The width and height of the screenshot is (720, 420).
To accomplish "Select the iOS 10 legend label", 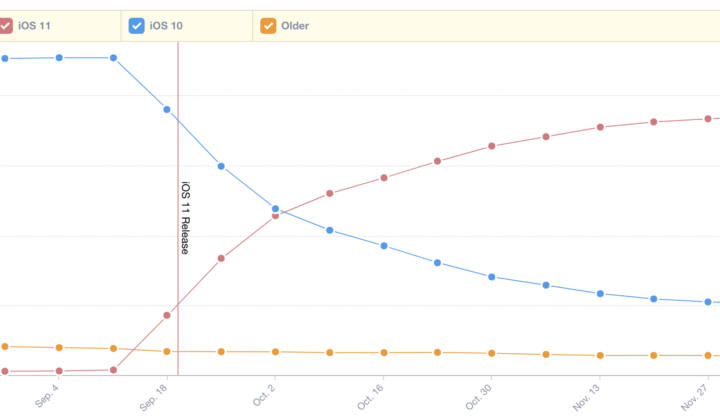I will pos(166,26).
